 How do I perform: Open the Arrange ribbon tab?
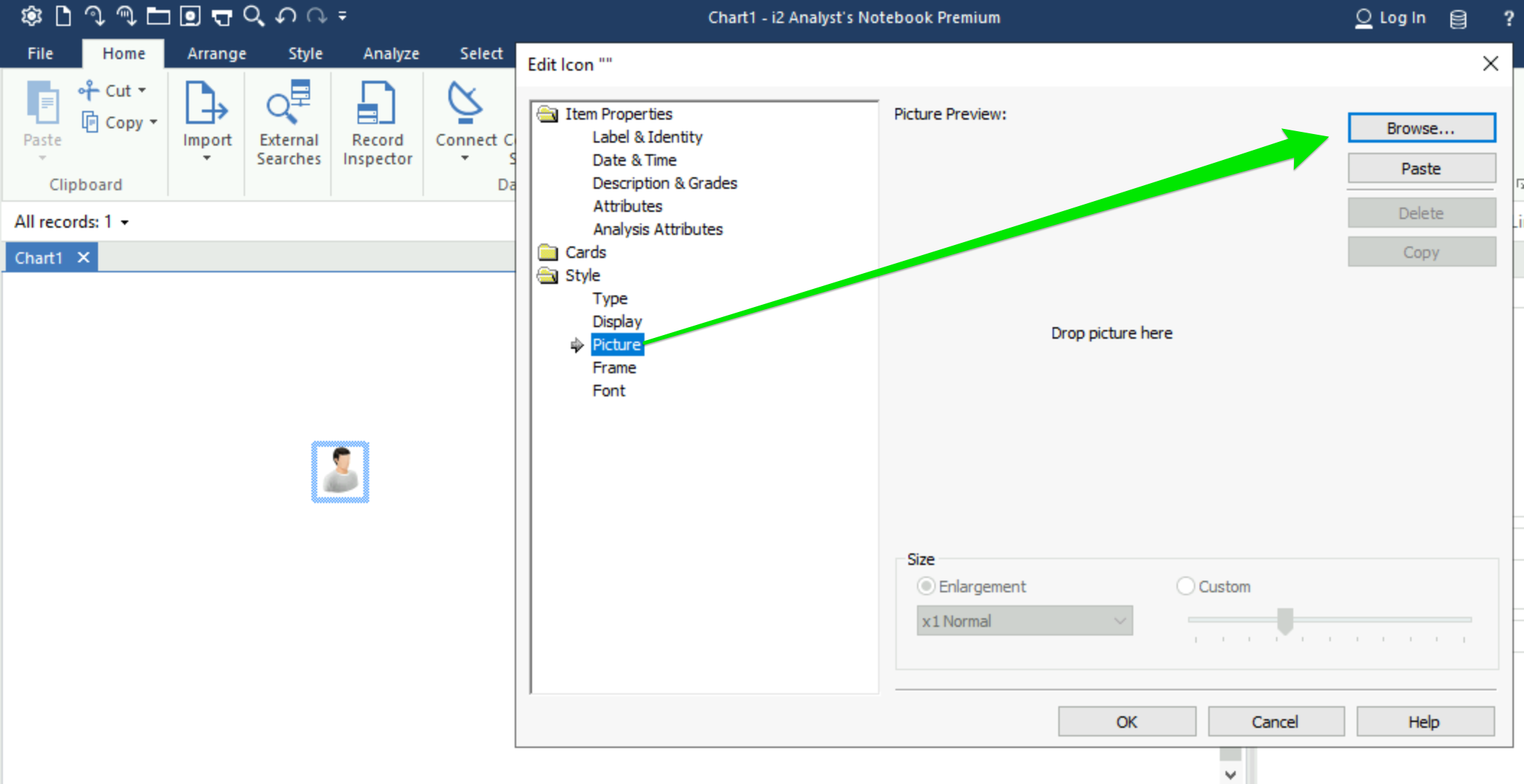[216, 53]
